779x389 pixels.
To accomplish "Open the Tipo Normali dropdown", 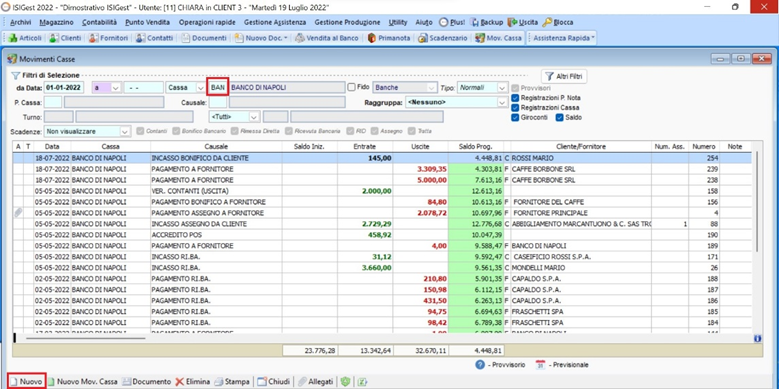I will pos(482,87).
